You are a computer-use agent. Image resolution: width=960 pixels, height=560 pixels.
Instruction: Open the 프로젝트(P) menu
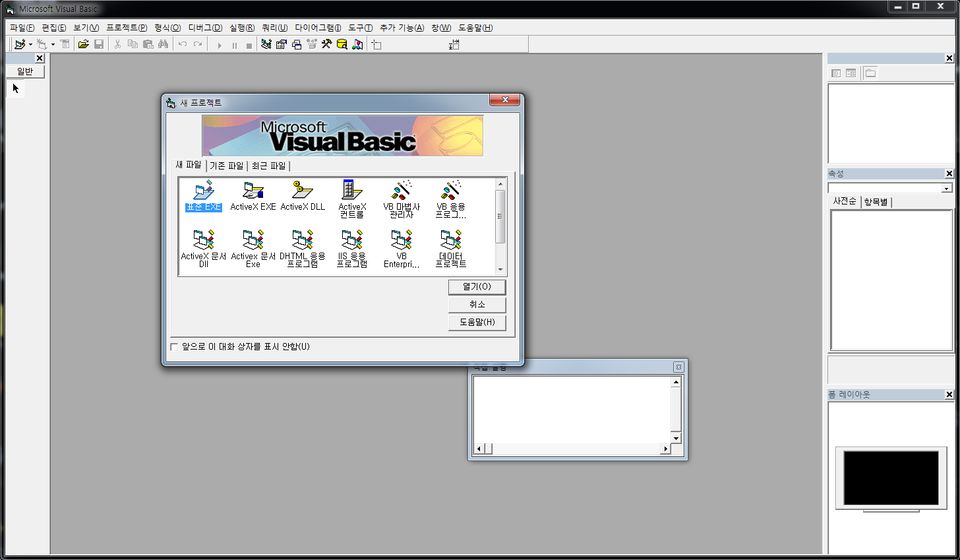tap(126, 28)
